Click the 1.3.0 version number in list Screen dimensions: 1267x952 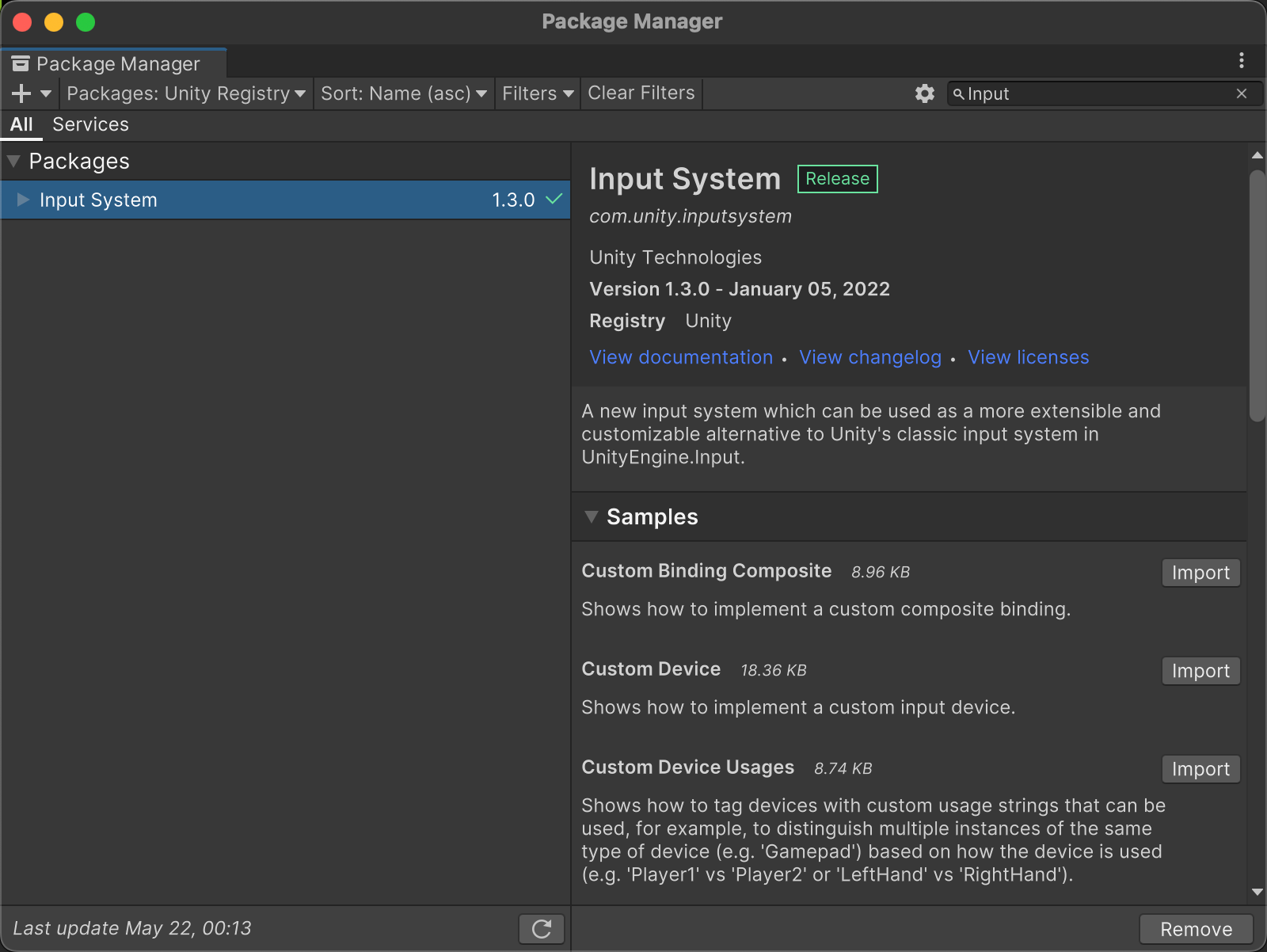point(513,200)
